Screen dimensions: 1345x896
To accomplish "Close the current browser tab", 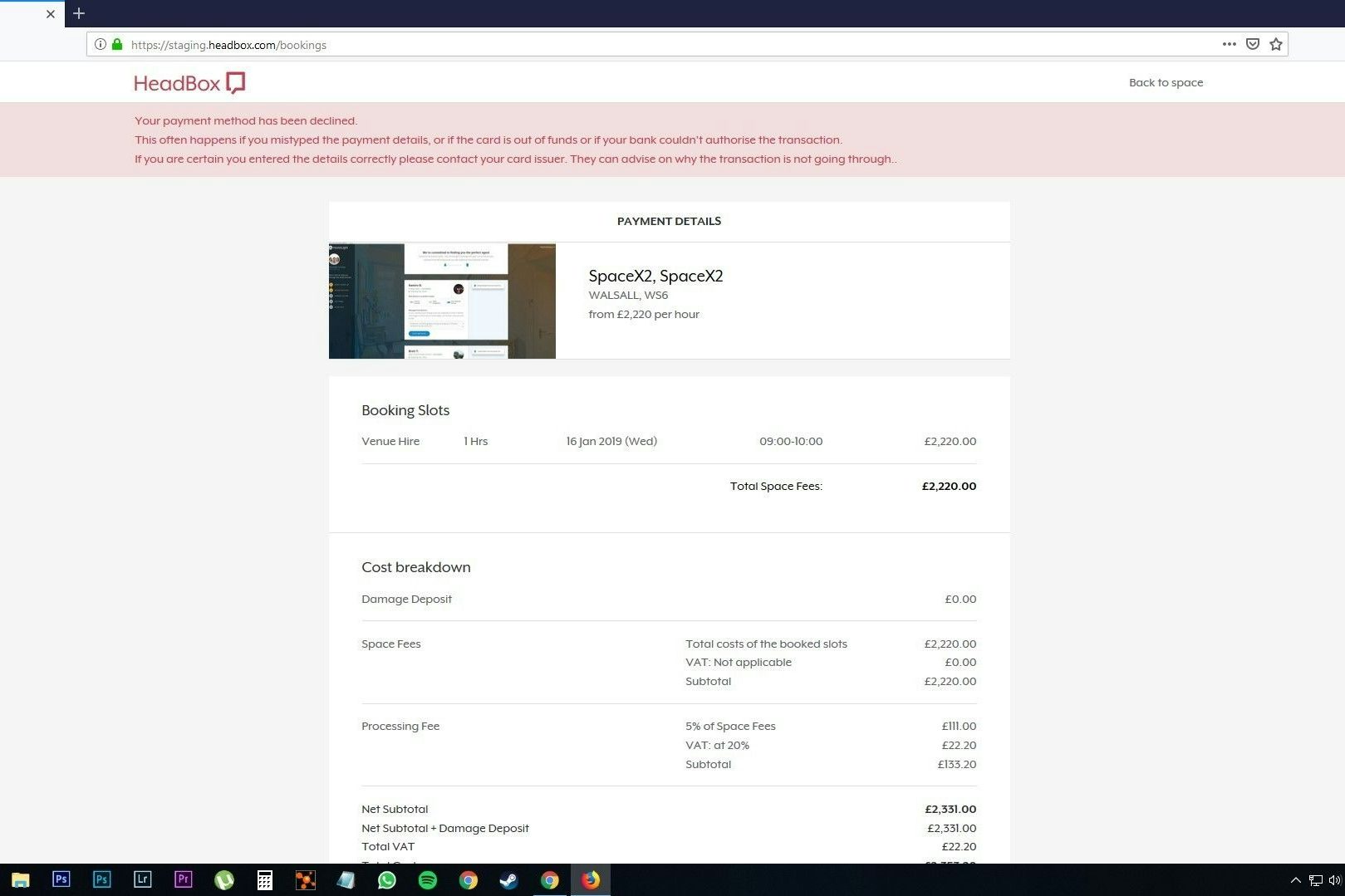I will point(51,14).
